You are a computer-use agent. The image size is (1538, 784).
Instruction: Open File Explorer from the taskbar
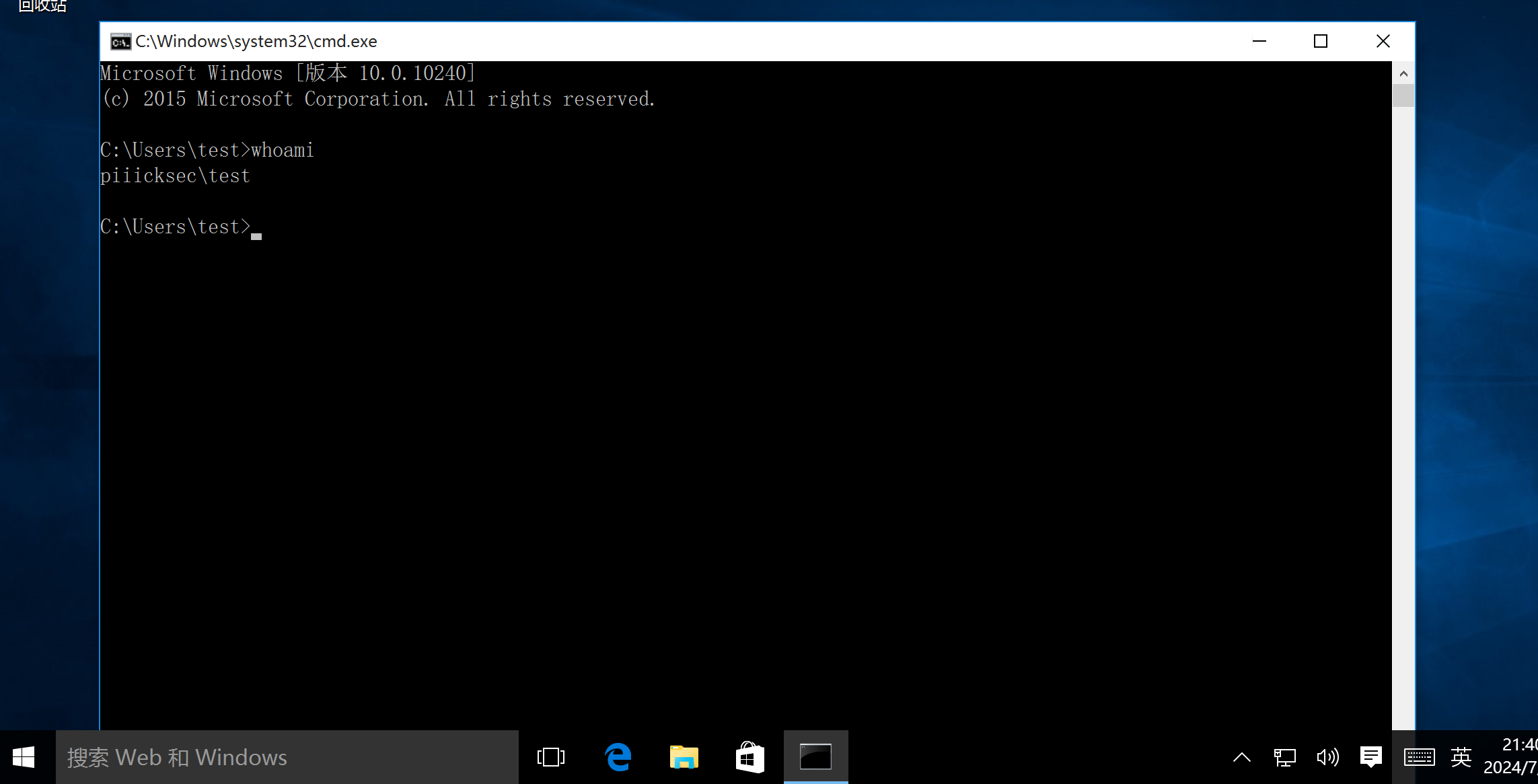pyautogui.click(x=684, y=757)
